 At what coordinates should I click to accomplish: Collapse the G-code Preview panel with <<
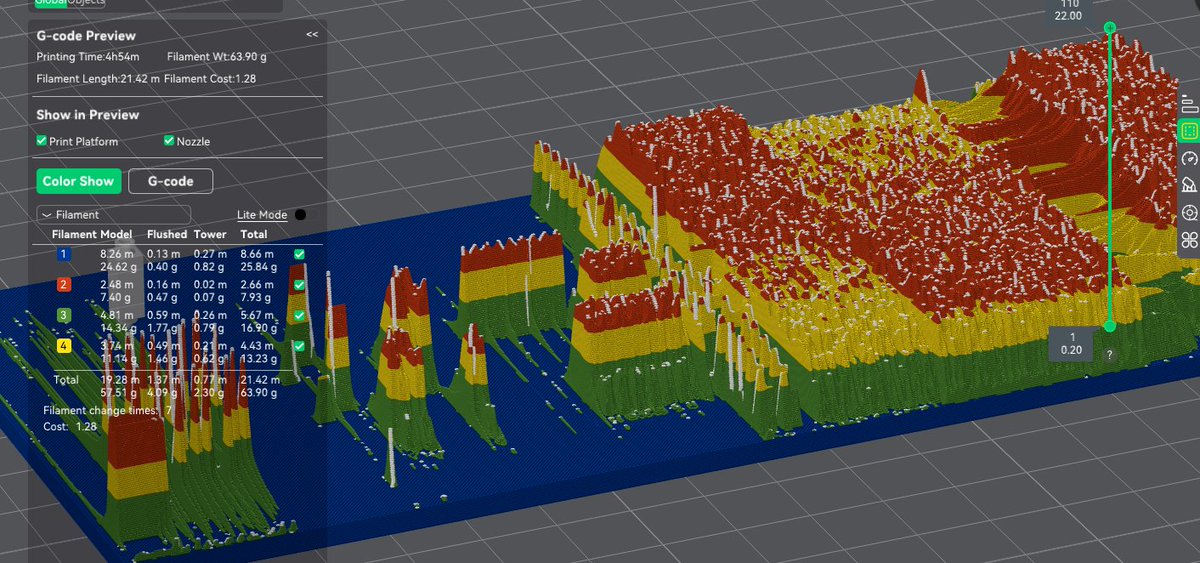click(x=312, y=34)
